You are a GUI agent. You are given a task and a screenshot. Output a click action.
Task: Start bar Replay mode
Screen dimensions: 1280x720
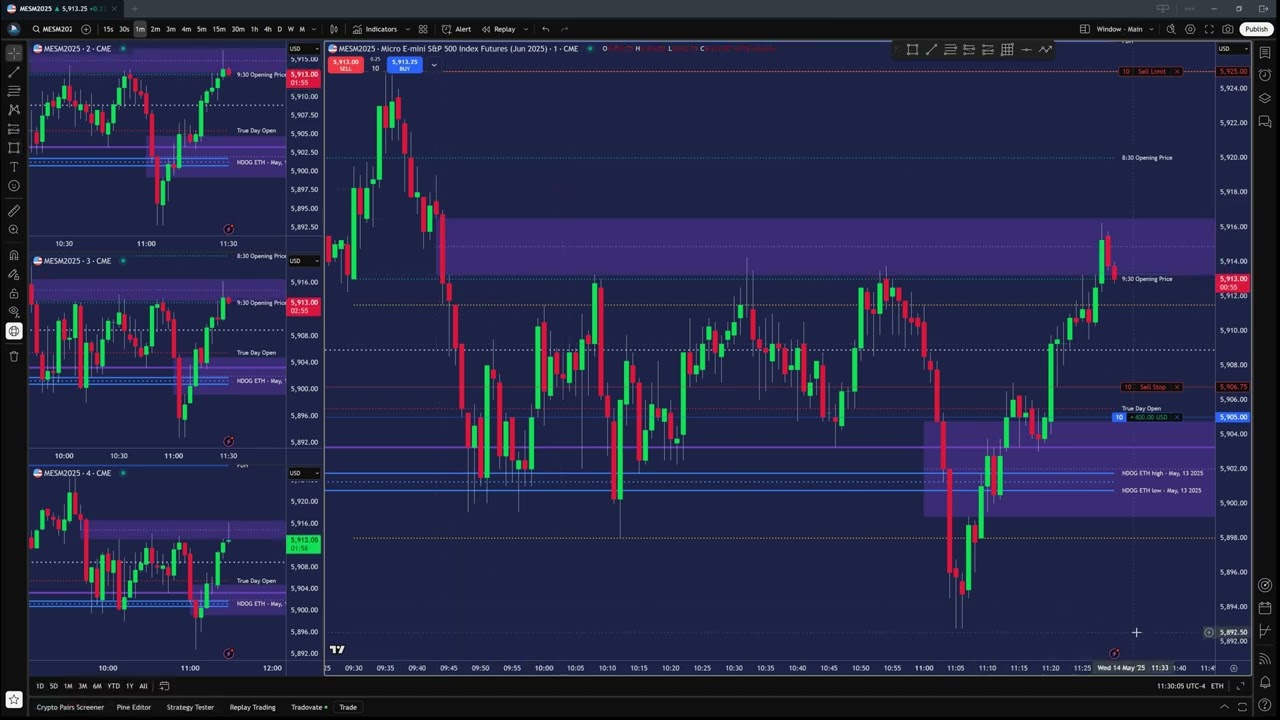(499, 29)
